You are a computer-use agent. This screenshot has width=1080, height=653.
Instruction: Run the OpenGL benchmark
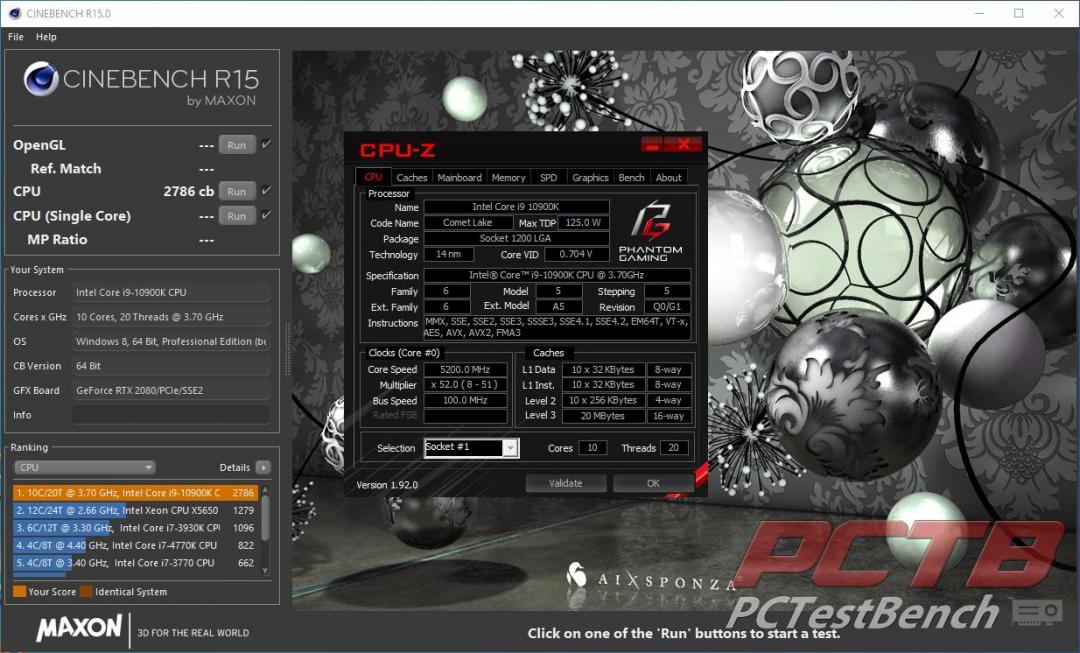pos(237,145)
